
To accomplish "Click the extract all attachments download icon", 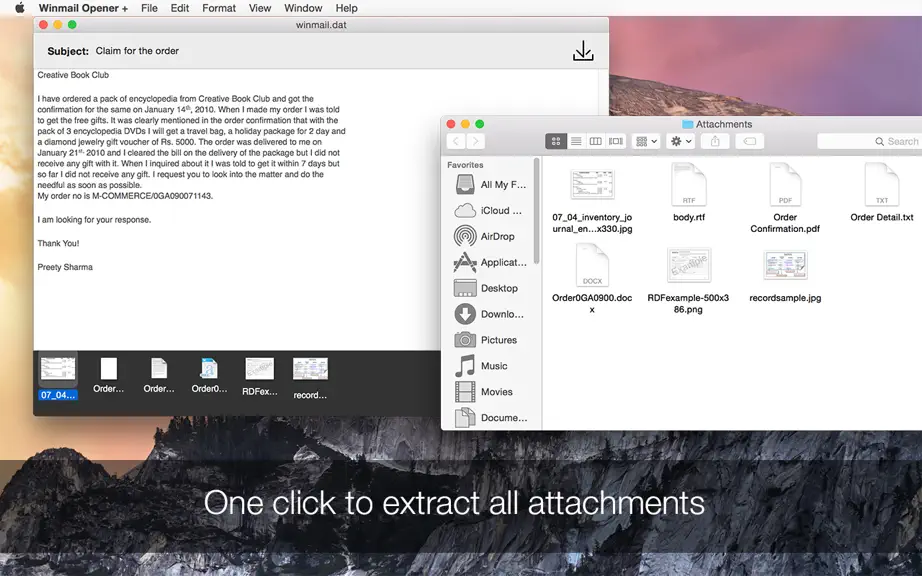I will click(583, 51).
